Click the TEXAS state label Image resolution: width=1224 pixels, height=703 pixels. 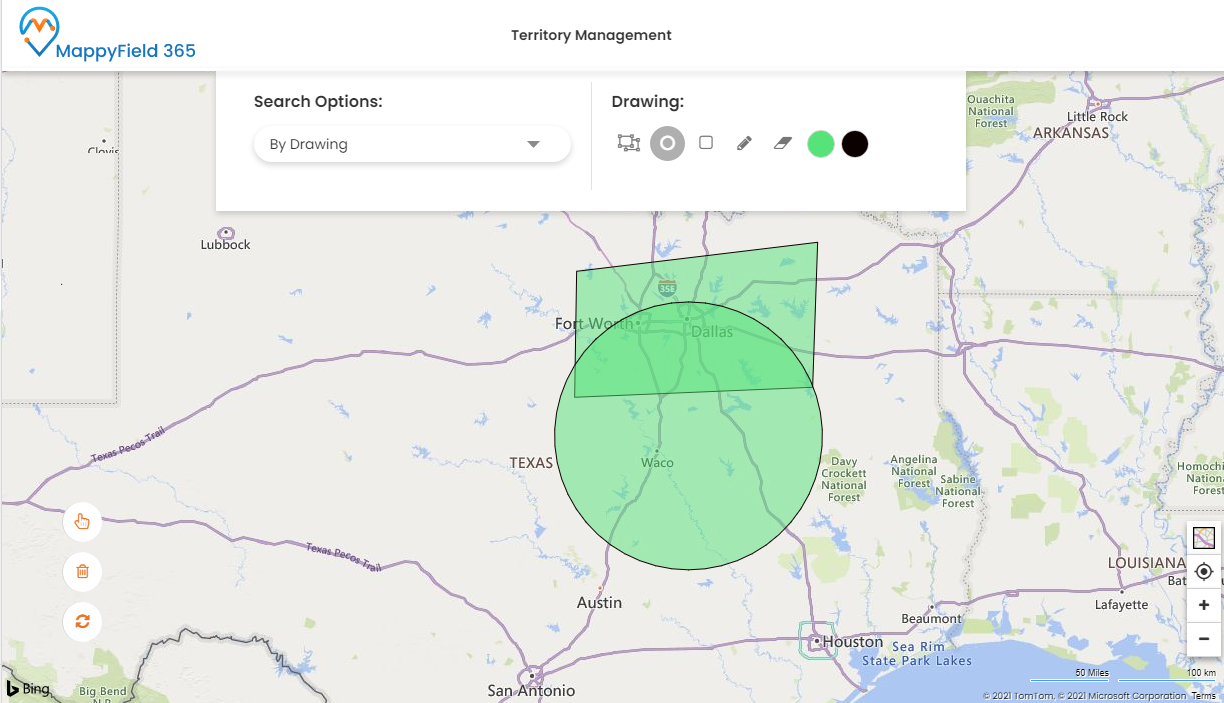point(531,463)
